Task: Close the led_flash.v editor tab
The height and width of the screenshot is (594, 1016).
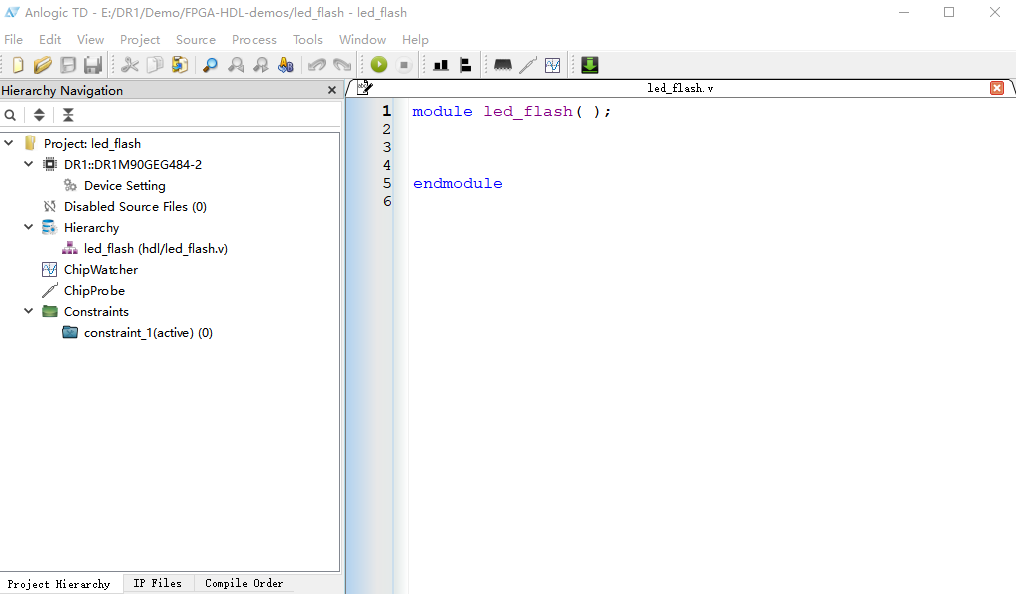Action: pyautogui.click(x=997, y=88)
